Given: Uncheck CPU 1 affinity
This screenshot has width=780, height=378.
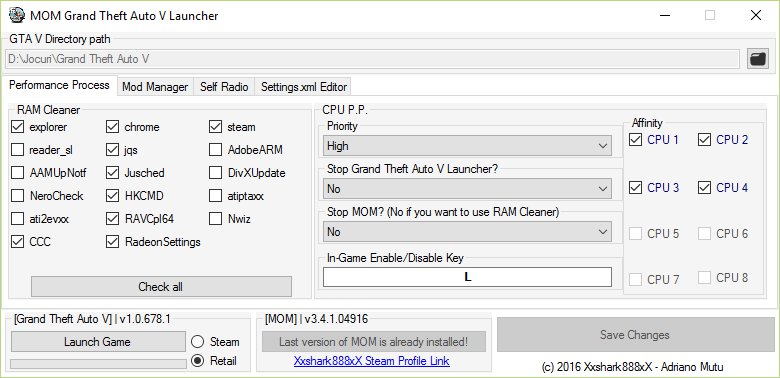Looking at the screenshot, I should pyautogui.click(x=635, y=140).
